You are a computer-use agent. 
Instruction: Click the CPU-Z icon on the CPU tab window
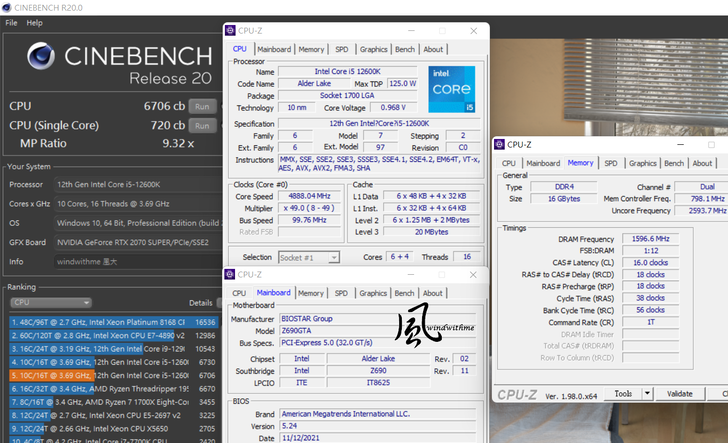point(231,31)
